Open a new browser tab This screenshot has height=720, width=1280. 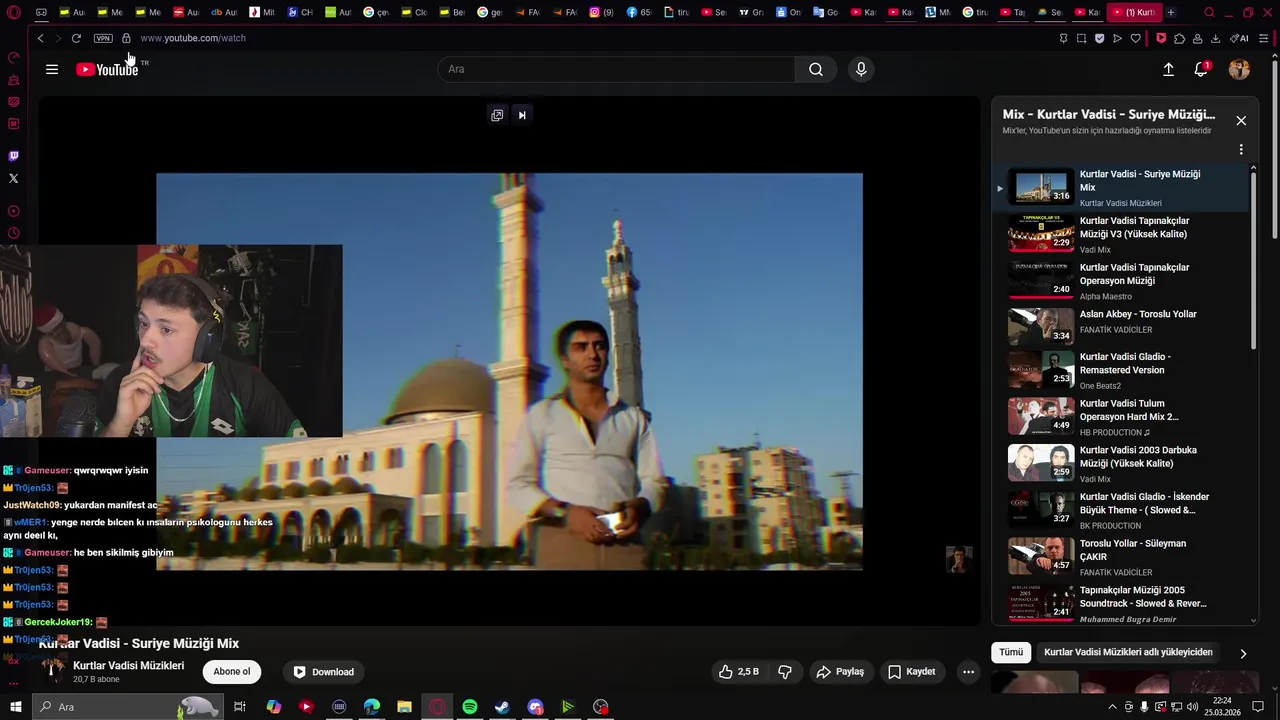tap(1171, 12)
